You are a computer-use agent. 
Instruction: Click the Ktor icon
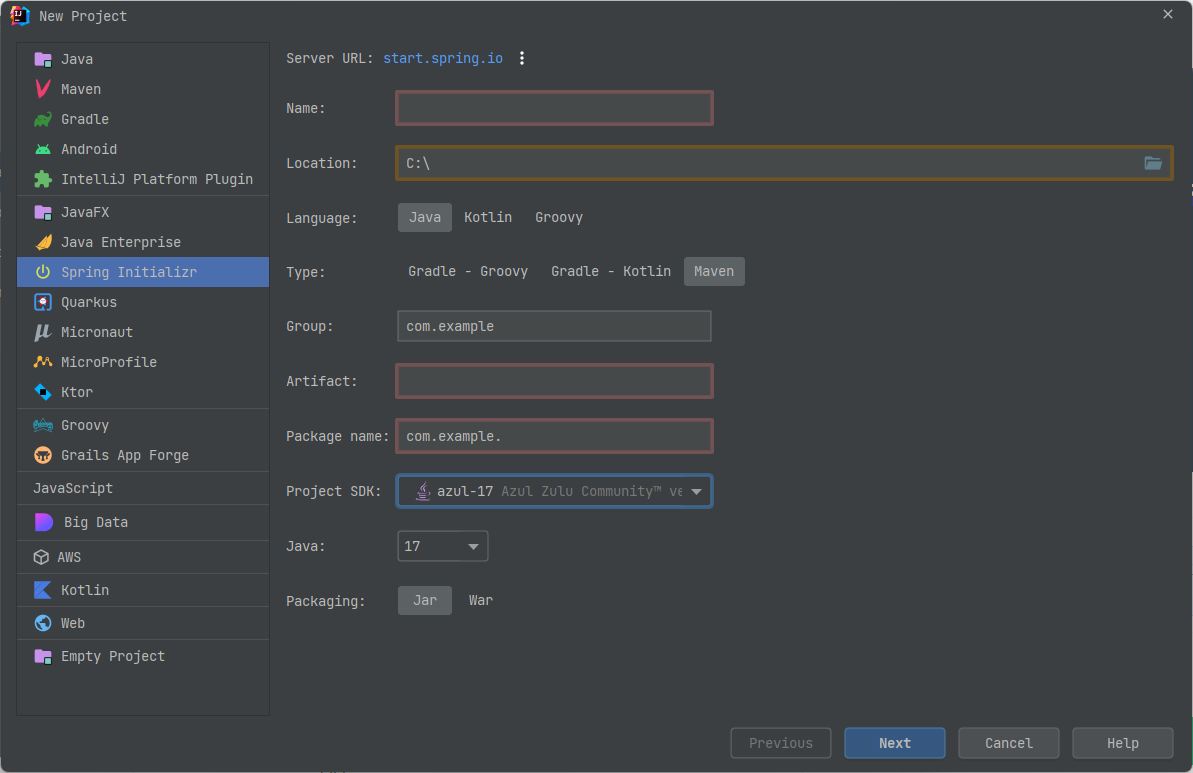pyautogui.click(x=43, y=393)
